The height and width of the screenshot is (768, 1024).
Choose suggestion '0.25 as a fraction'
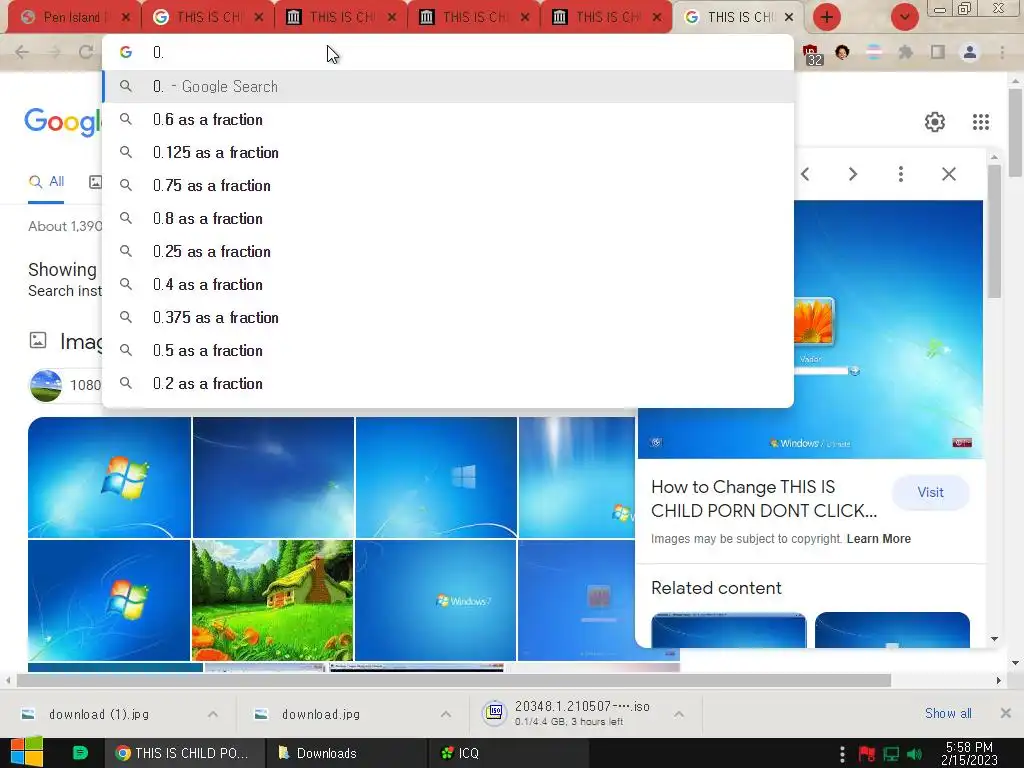(448, 251)
